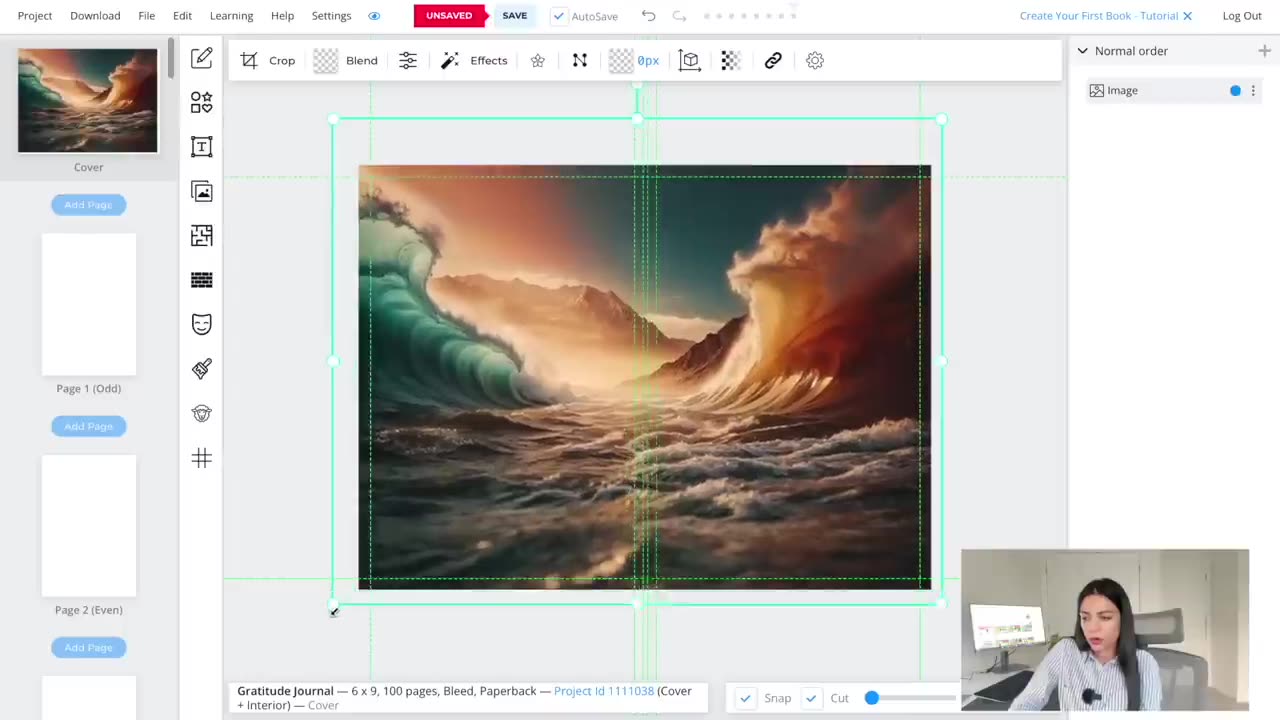Image resolution: width=1280 pixels, height=720 pixels.
Task: Select the grid hash tool
Action: tap(202, 458)
